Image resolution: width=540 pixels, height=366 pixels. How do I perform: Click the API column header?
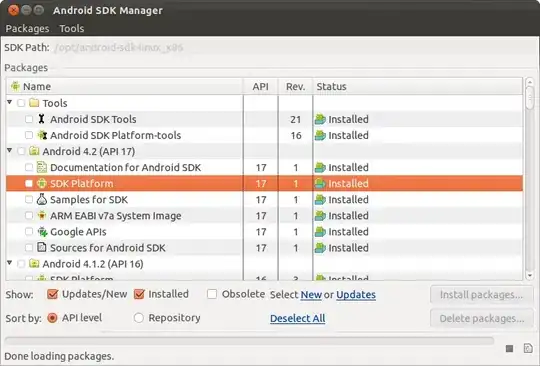pyautogui.click(x=261, y=86)
